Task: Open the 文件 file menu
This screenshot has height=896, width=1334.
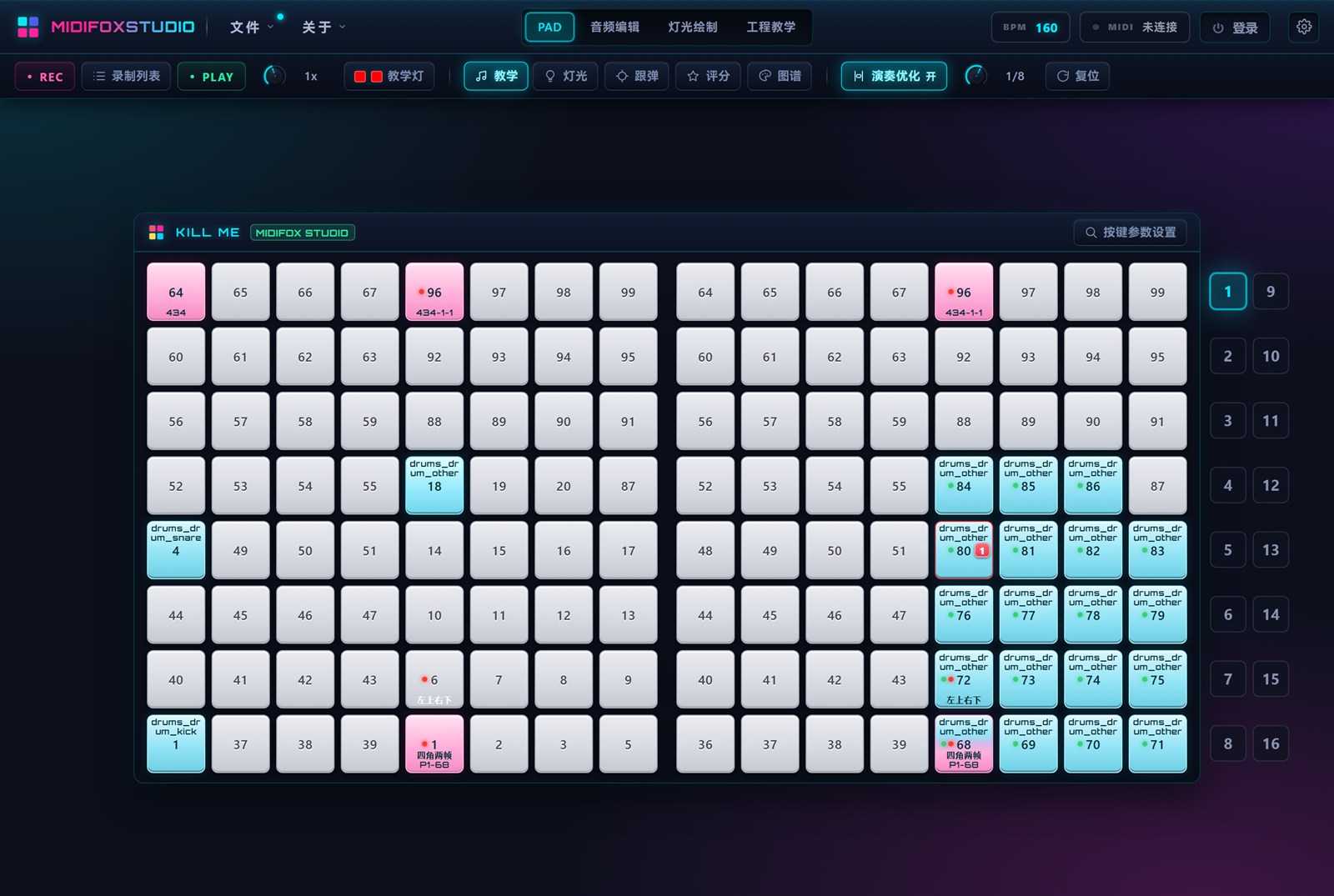Action: (251, 27)
